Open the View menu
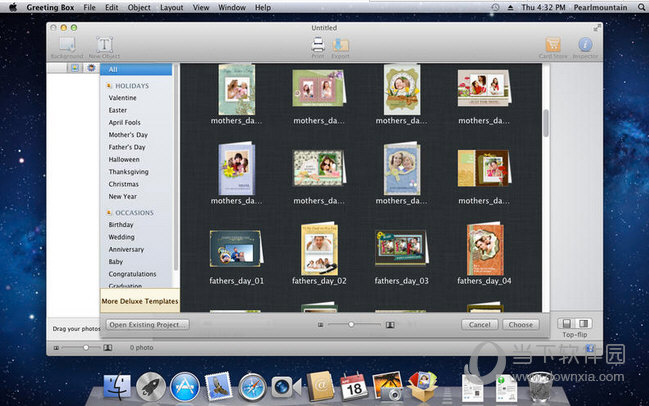The width and height of the screenshot is (649, 406). point(201,7)
